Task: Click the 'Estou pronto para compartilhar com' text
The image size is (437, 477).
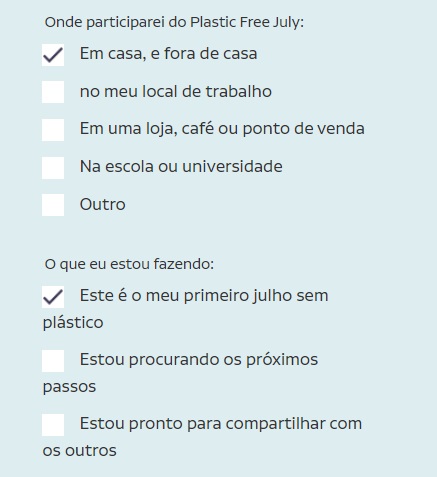Action: (221, 424)
